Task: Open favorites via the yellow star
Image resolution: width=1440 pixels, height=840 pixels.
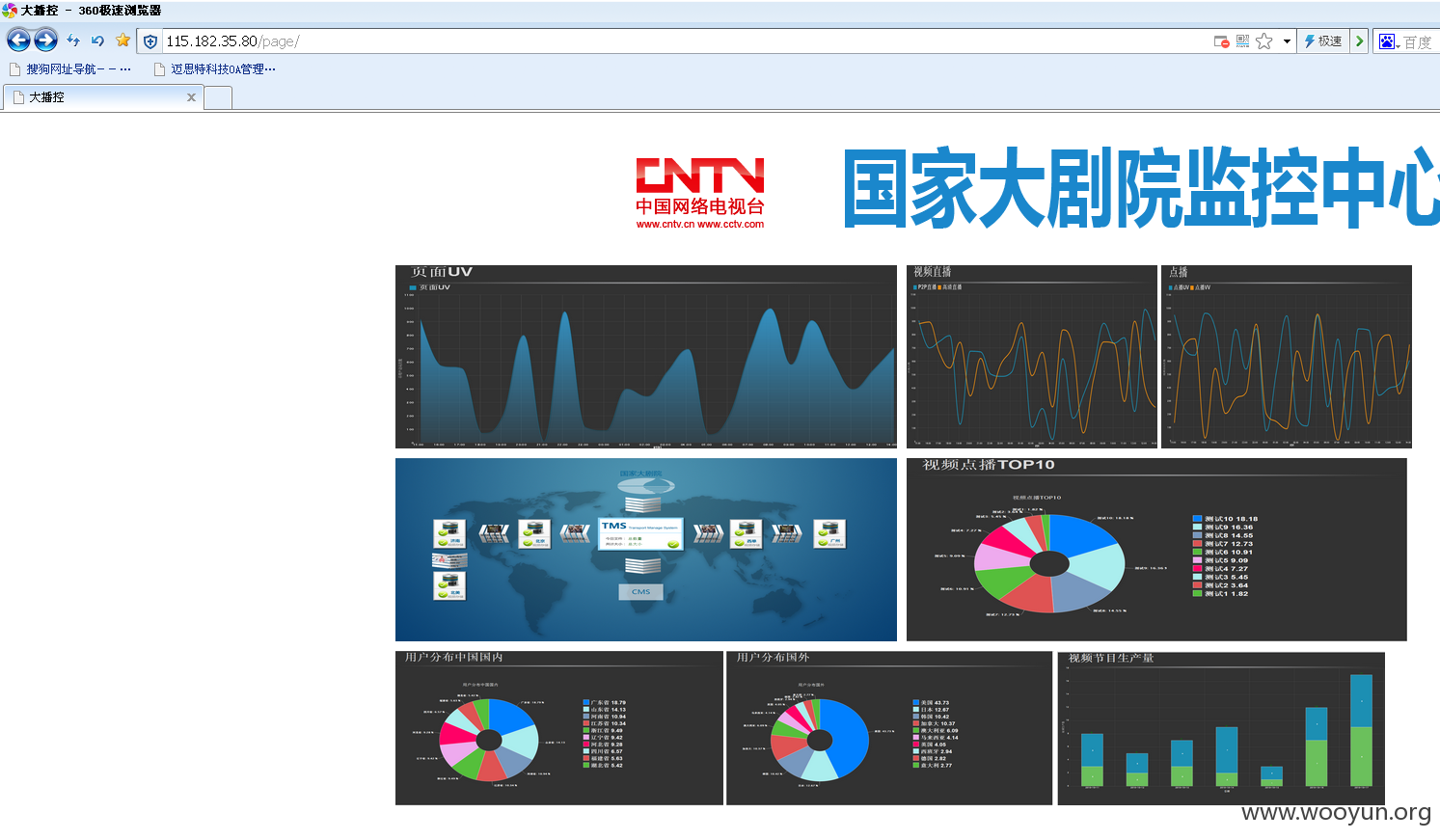Action: pyautogui.click(x=122, y=41)
